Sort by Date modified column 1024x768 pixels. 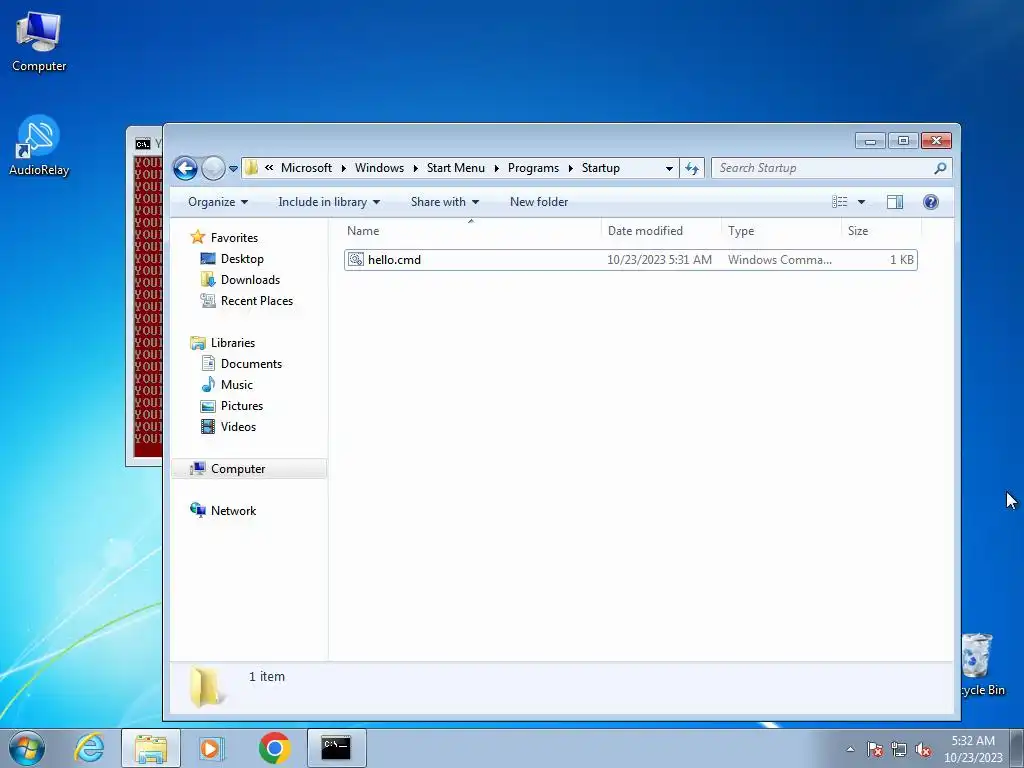pos(661,231)
